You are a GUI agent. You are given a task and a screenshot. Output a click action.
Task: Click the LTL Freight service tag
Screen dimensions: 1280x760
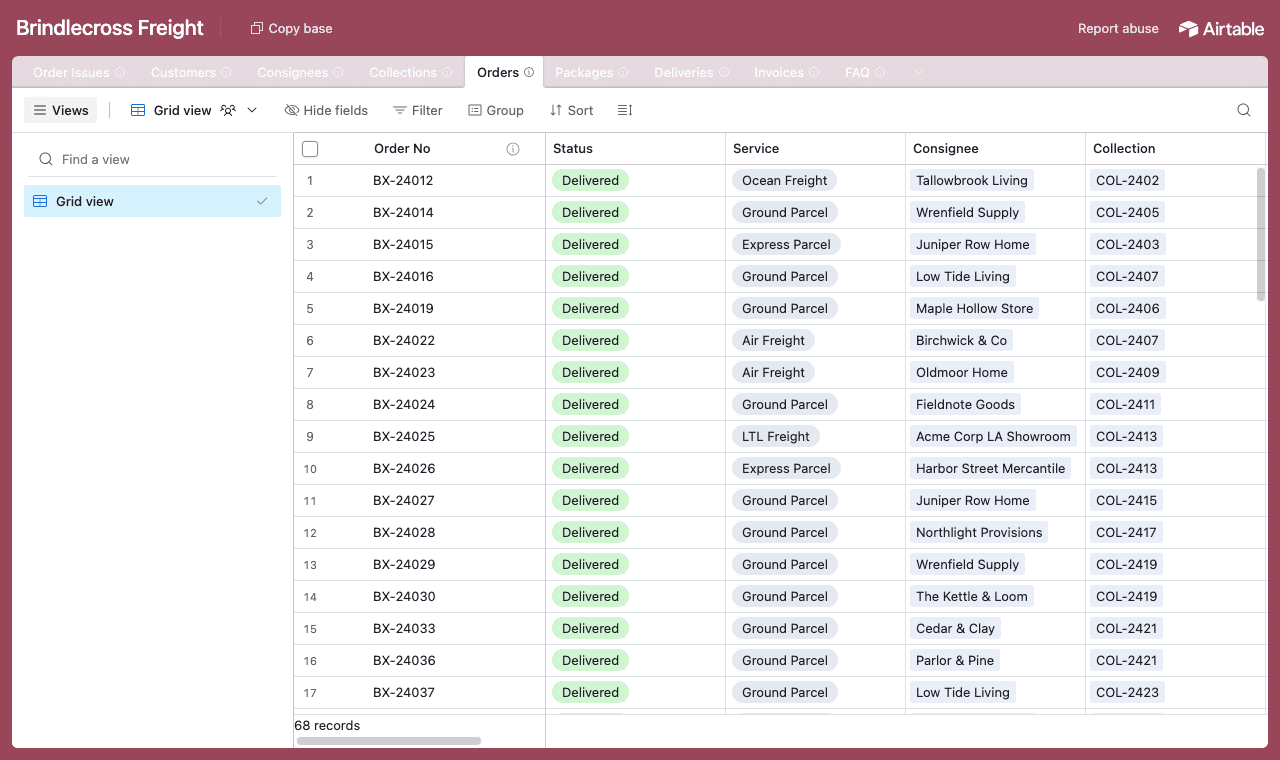click(x=776, y=436)
